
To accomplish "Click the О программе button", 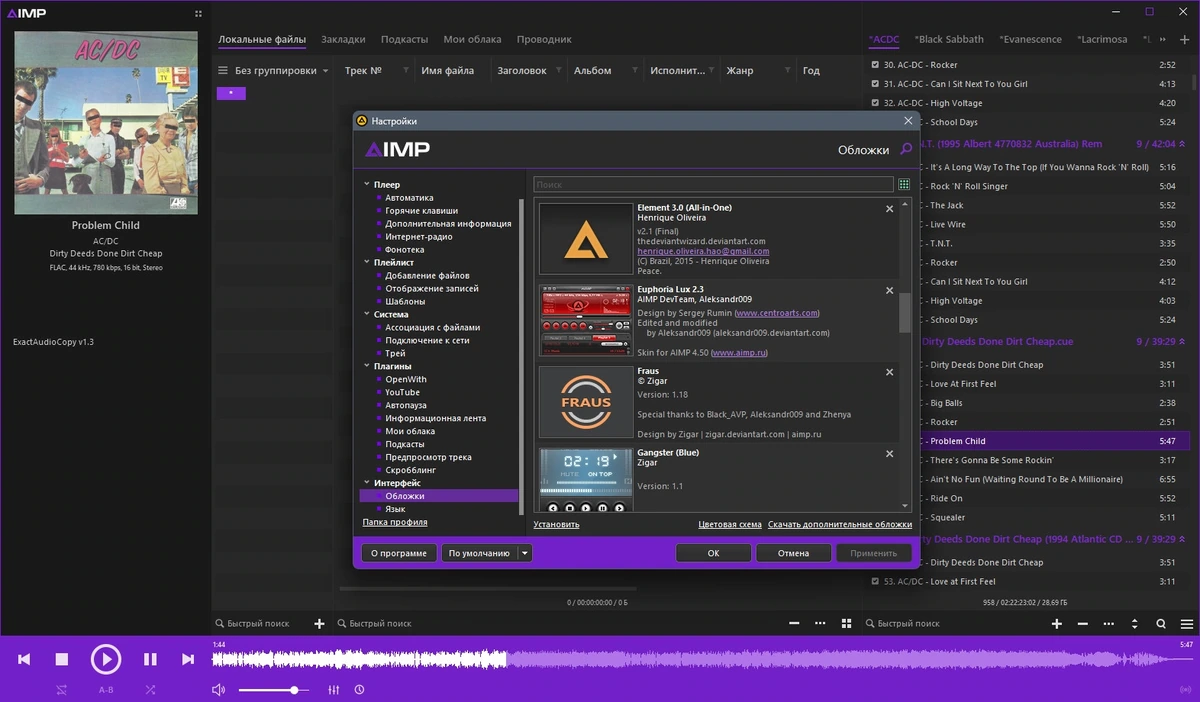I will 399,553.
